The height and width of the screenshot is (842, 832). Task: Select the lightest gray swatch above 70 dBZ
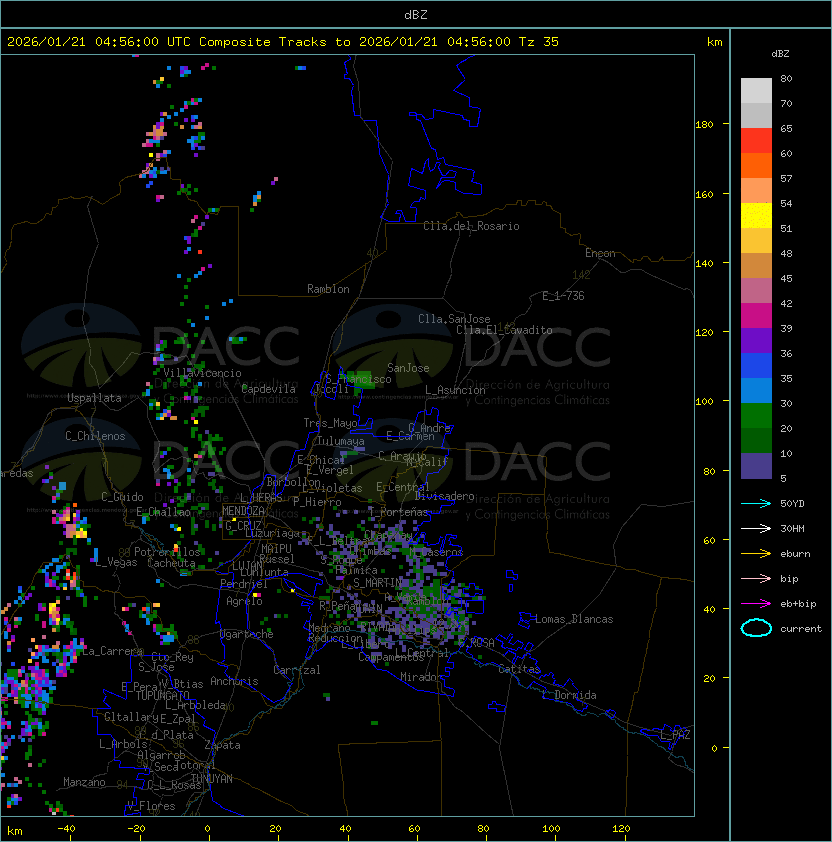(756, 91)
